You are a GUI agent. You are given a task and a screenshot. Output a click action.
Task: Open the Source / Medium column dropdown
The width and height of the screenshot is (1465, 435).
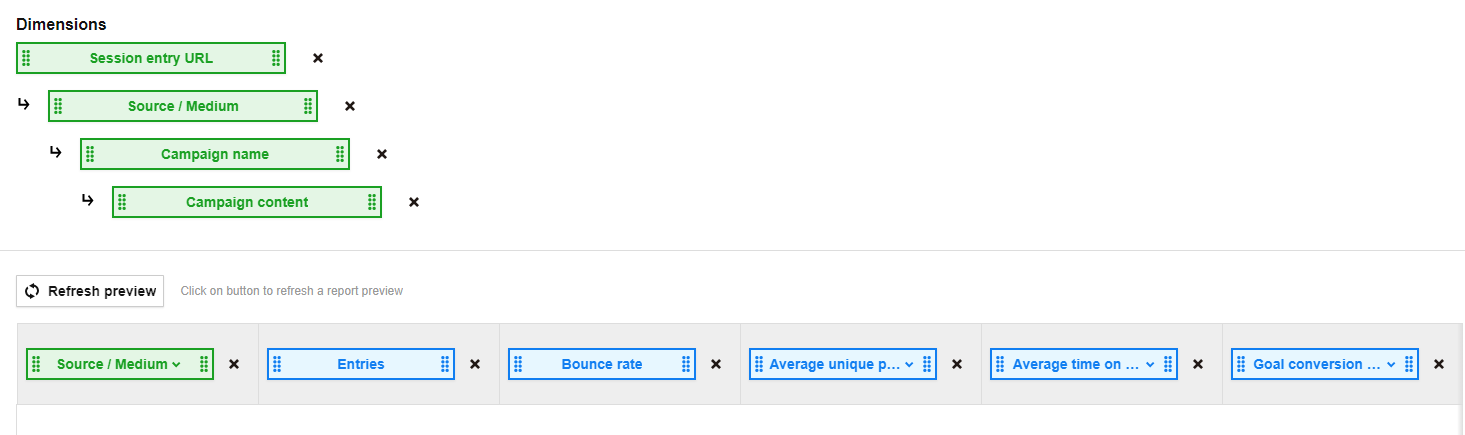coord(177,364)
